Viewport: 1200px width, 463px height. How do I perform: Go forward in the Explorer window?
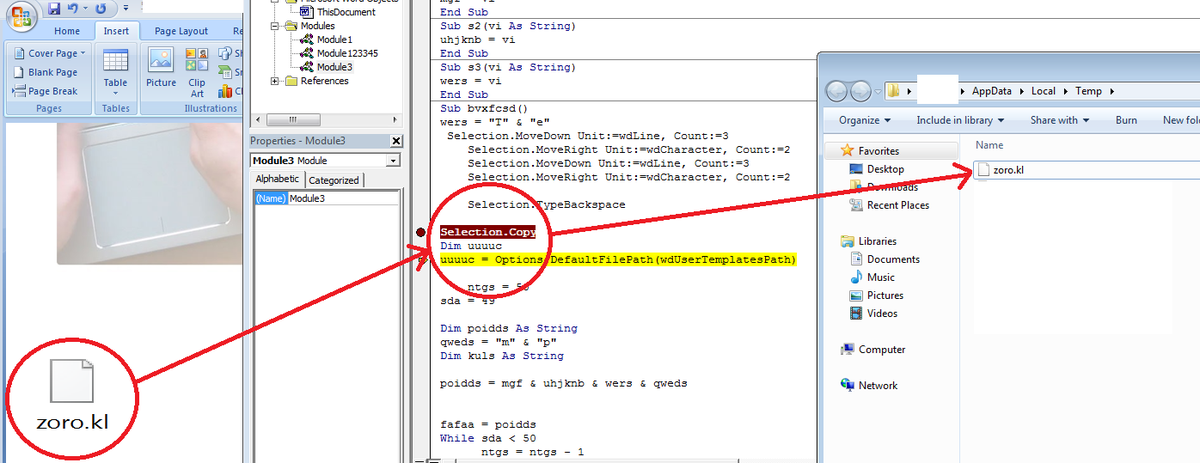[861, 91]
